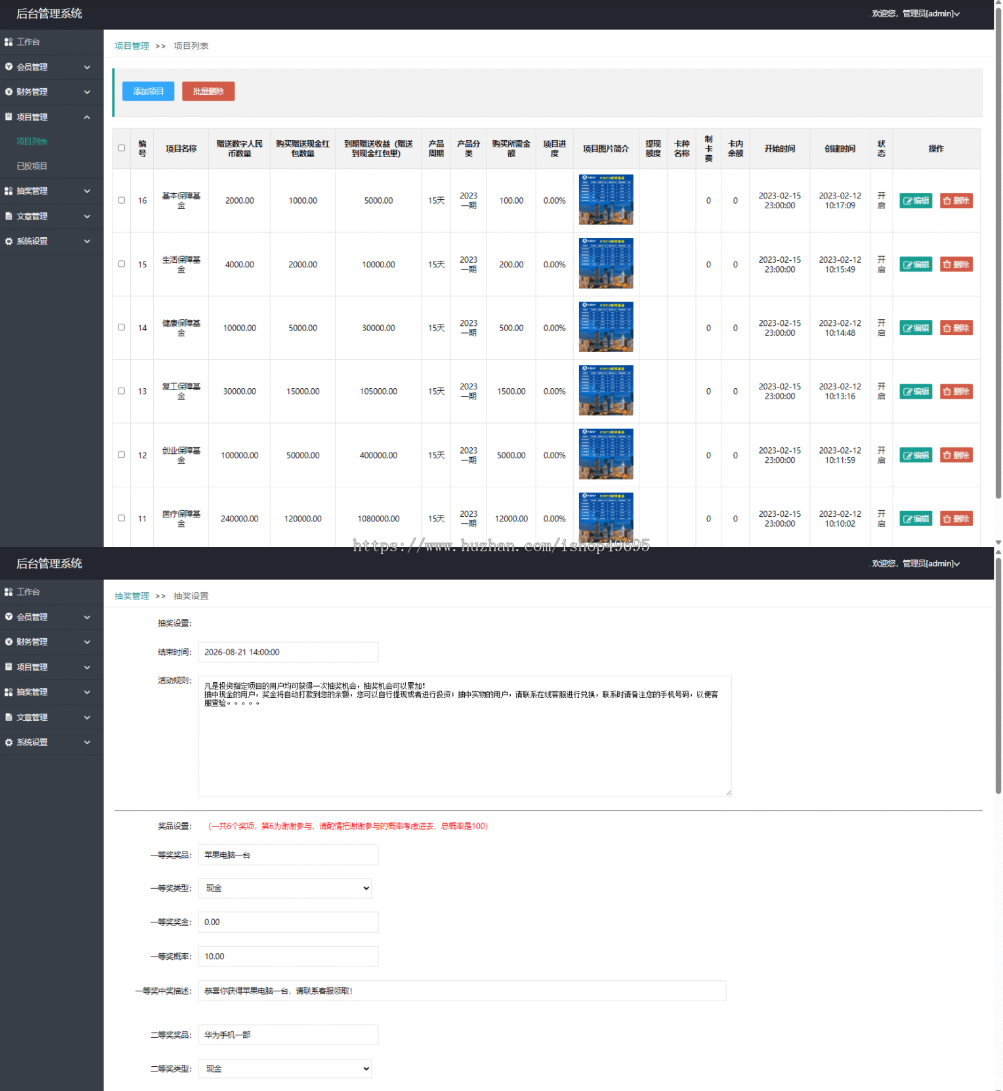The height and width of the screenshot is (1091, 1003).
Task: Click the 结束时间 date field
Action: [288, 652]
